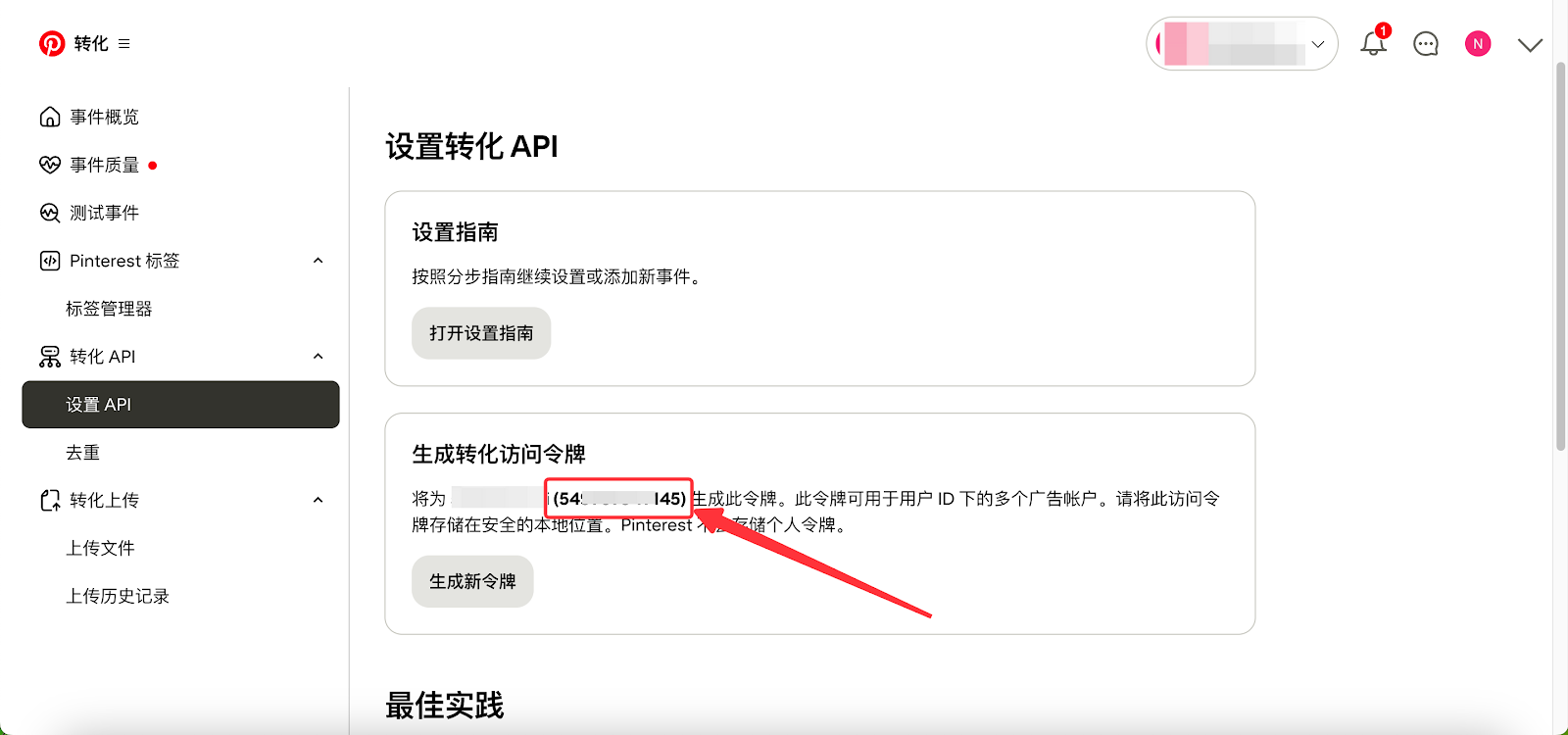1568x735 pixels.
Task: Open 上传历史记录 page
Action: [118, 596]
